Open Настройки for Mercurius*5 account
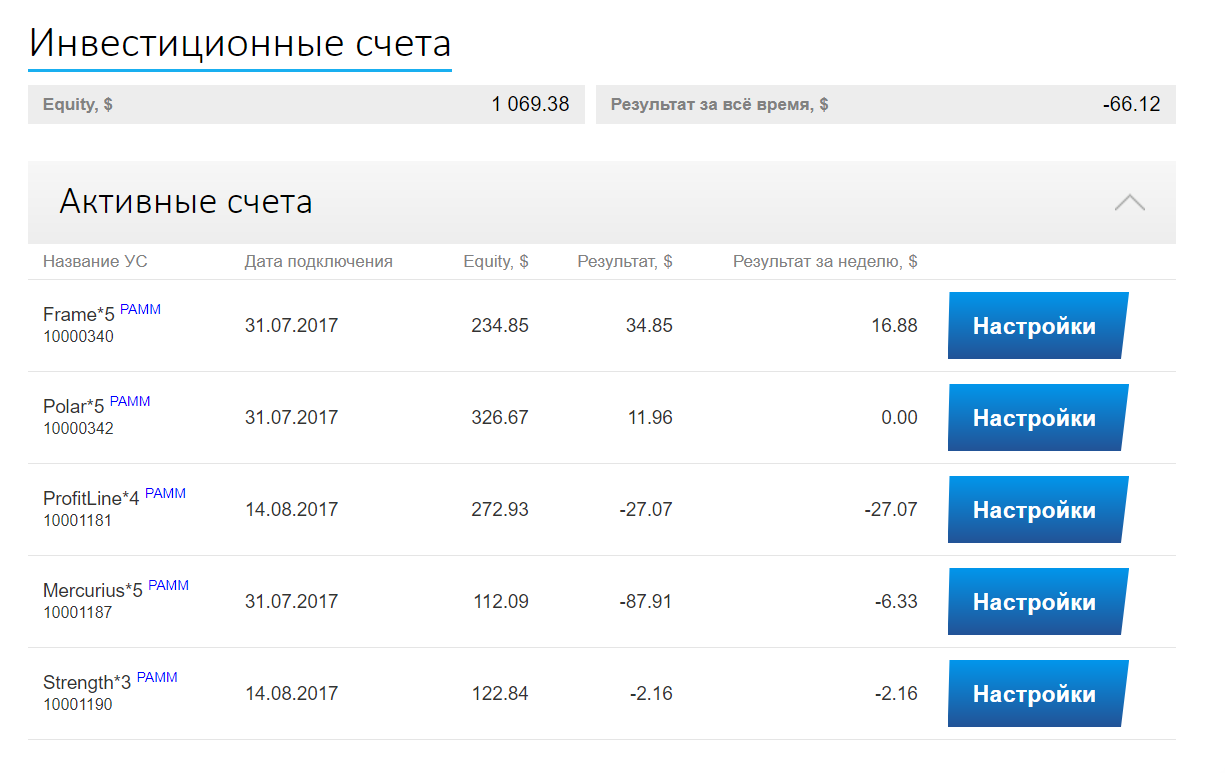1225x773 pixels. tap(1035, 602)
